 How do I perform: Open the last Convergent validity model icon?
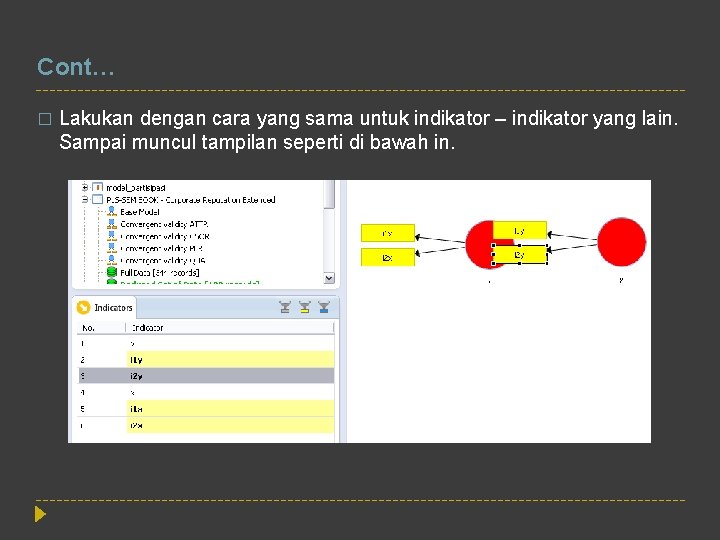(x=112, y=260)
